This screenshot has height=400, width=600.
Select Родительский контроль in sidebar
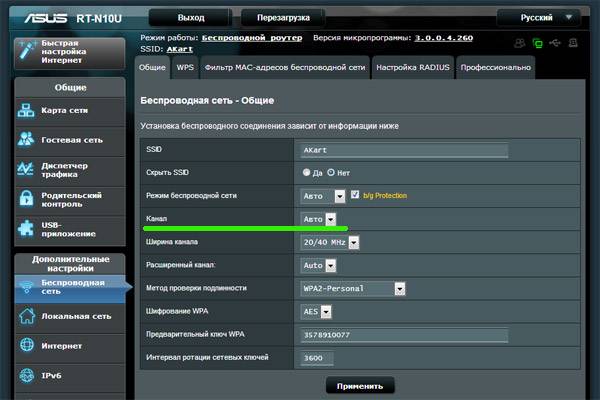[70, 199]
